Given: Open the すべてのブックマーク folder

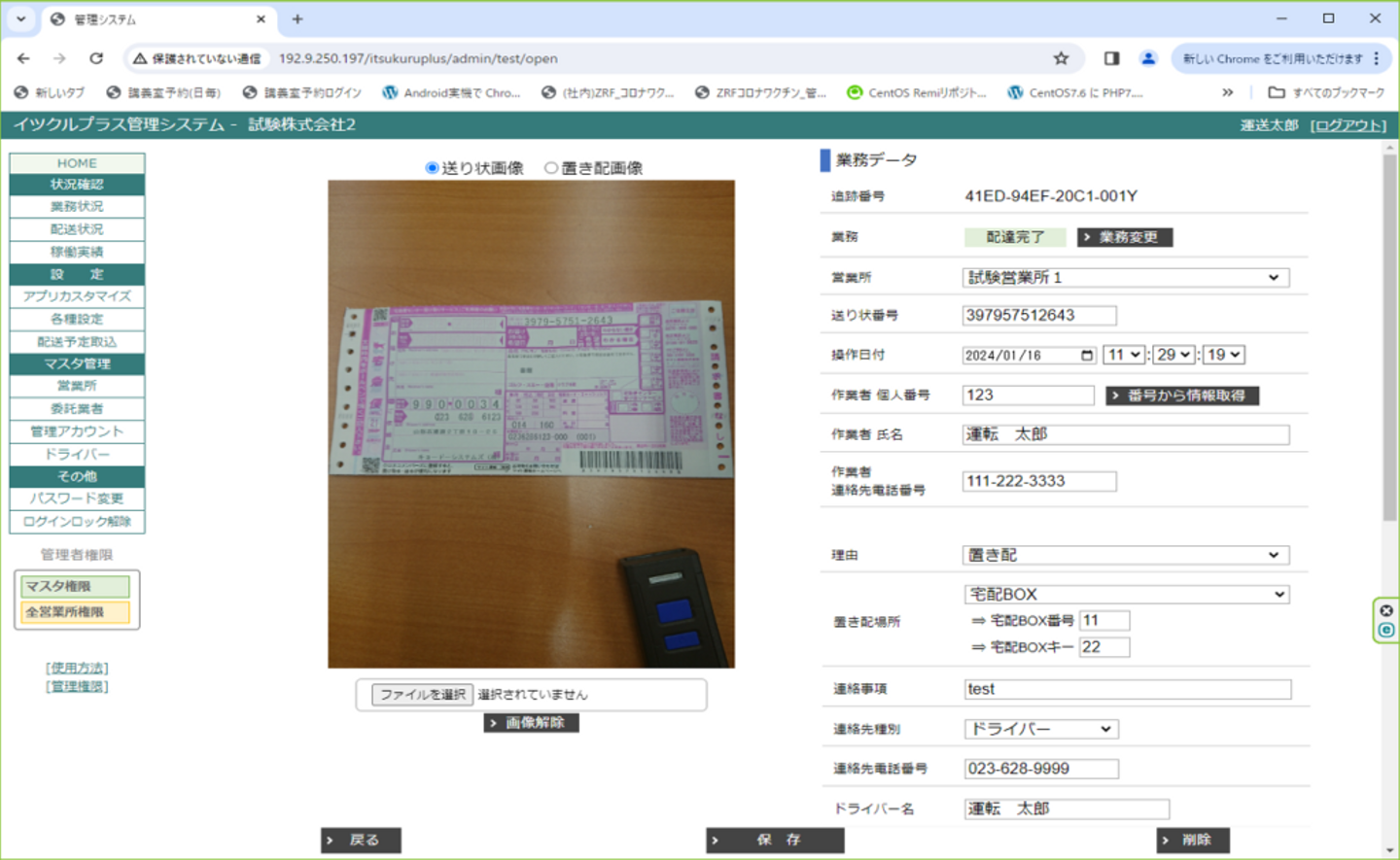Looking at the screenshot, I should (1326, 92).
